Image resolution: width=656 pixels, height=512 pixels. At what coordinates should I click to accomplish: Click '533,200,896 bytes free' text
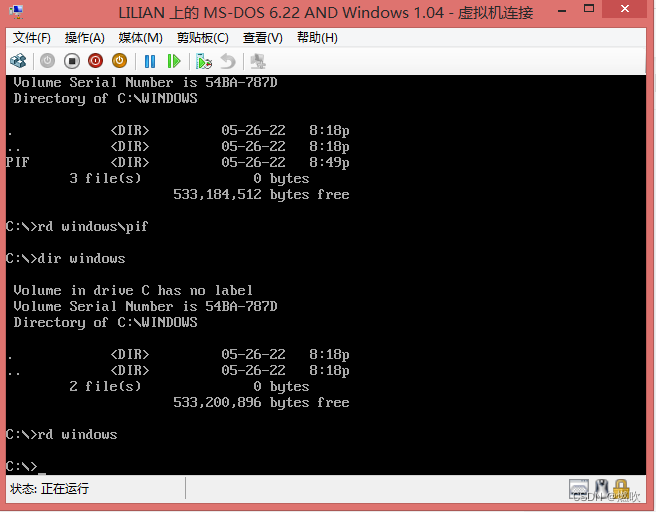tap(261, 402)
